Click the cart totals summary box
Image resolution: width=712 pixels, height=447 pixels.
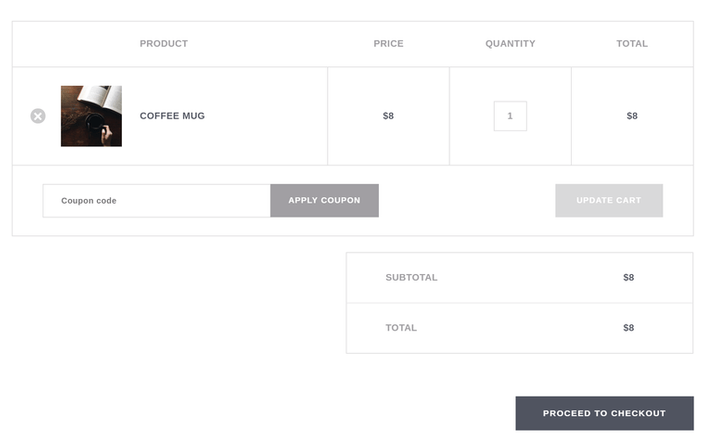519,303
